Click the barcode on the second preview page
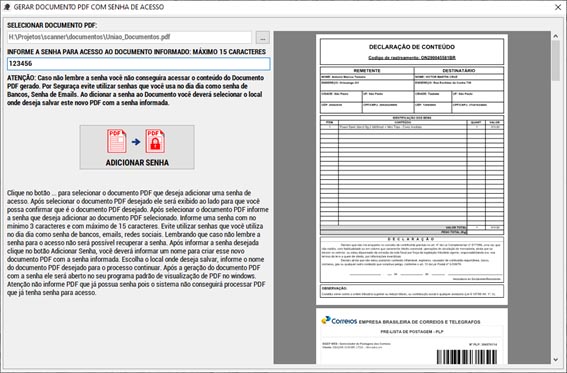Viewport: 567px width, 373px height. point(466,357)
